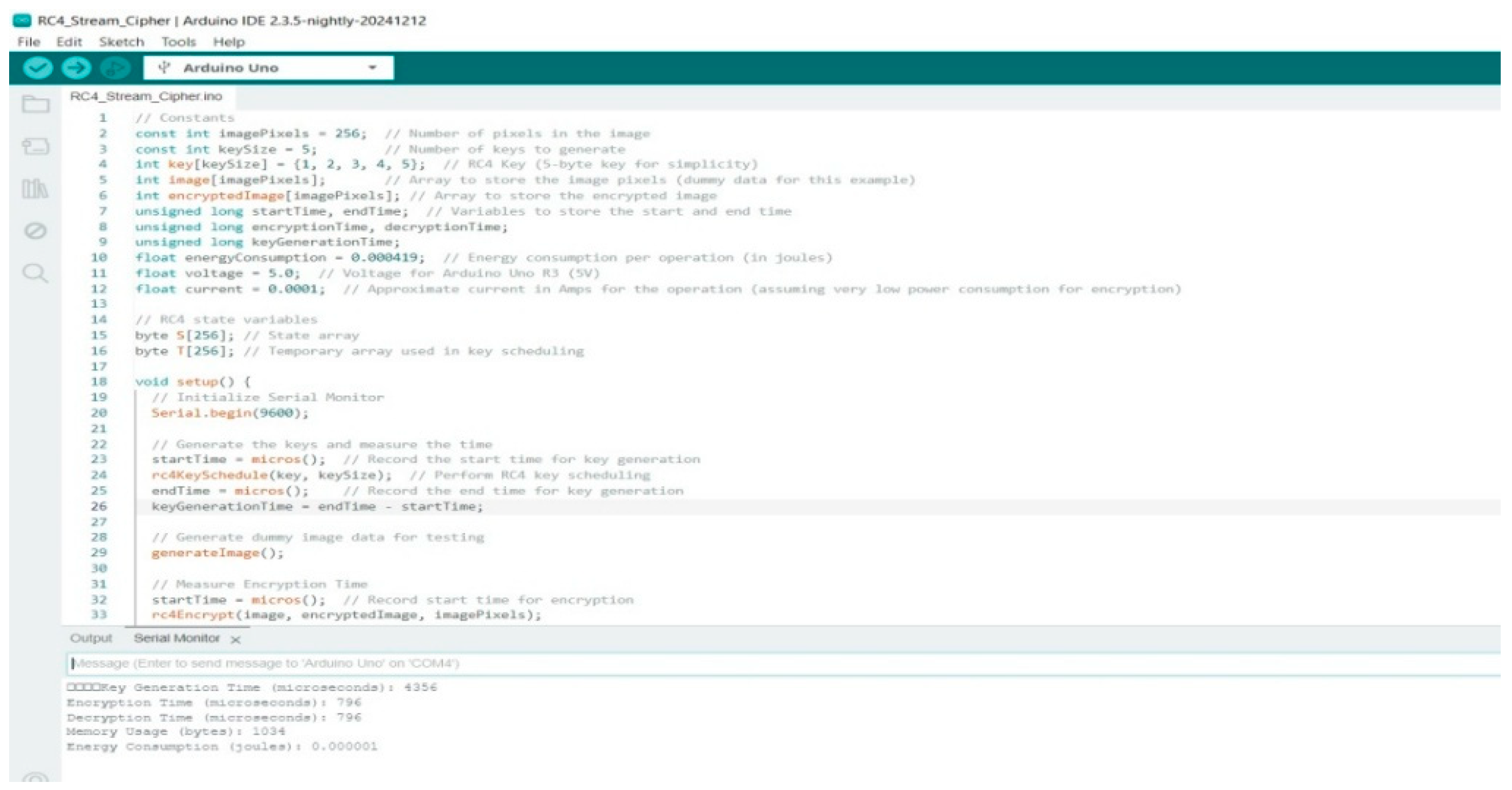Select the RC4_Stream_Cipher.ino editor tab
The image size is (1512, 790).
point(146,96)
